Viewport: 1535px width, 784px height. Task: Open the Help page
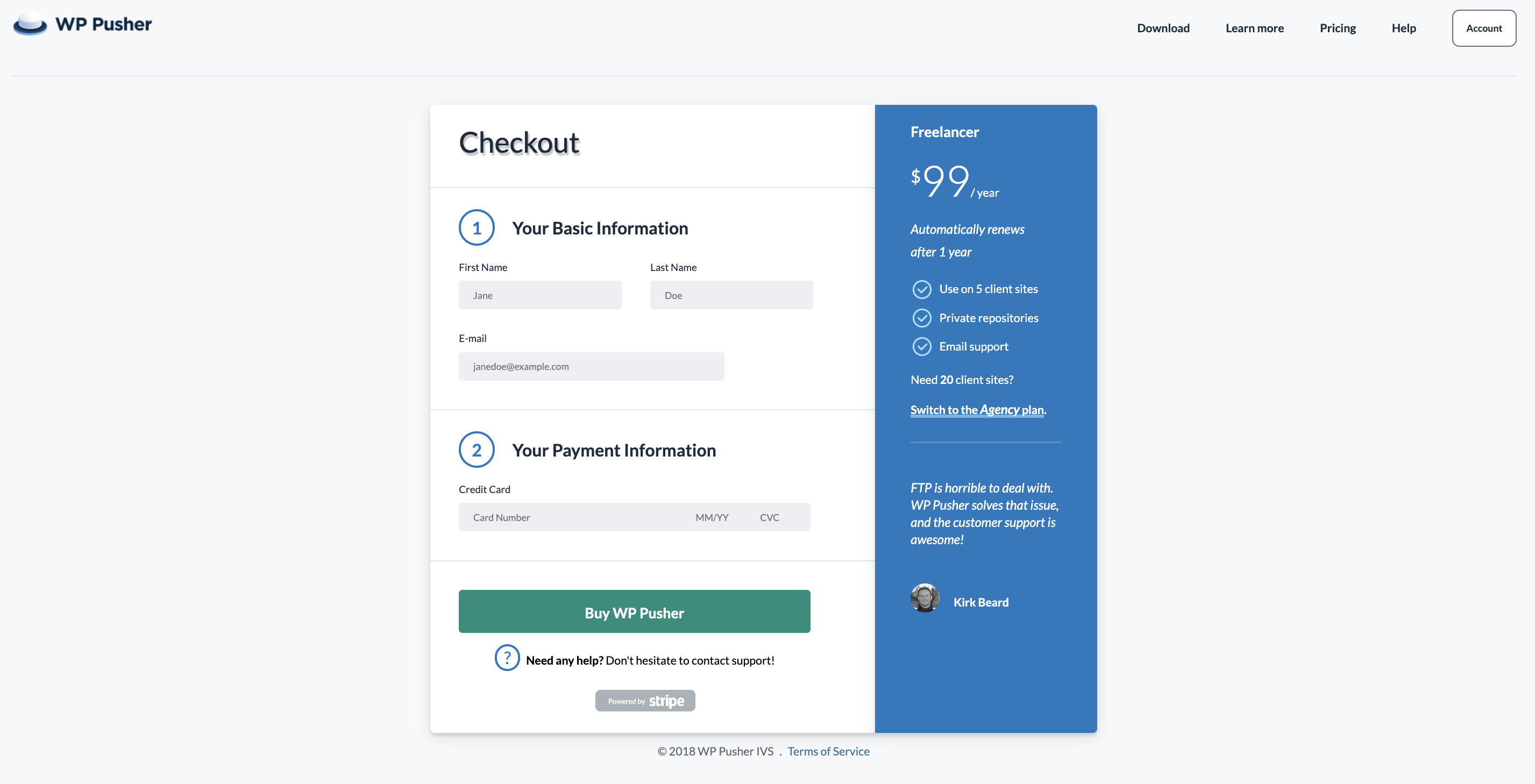click(x=1403, y=28)
